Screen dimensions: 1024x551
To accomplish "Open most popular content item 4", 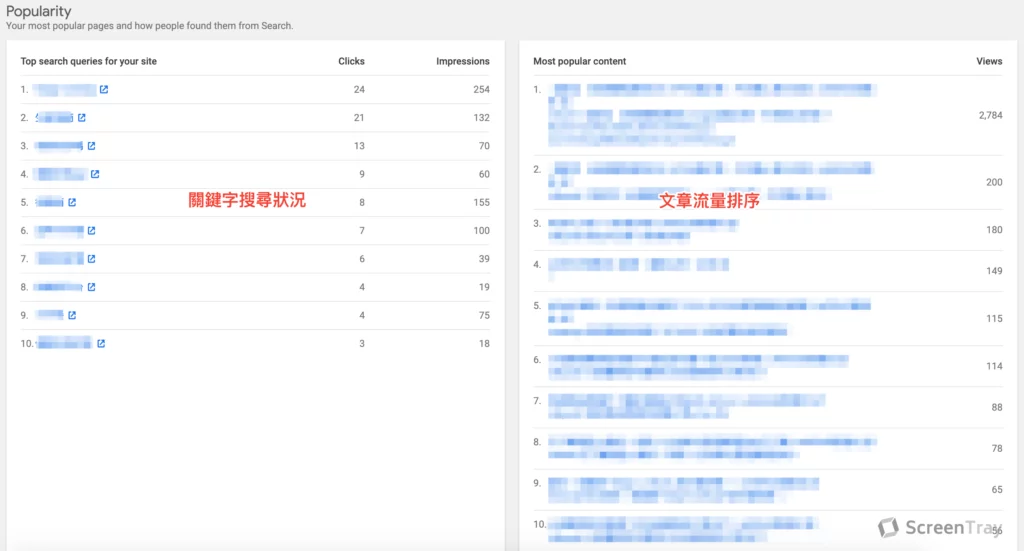I will (x=639, y=265).
